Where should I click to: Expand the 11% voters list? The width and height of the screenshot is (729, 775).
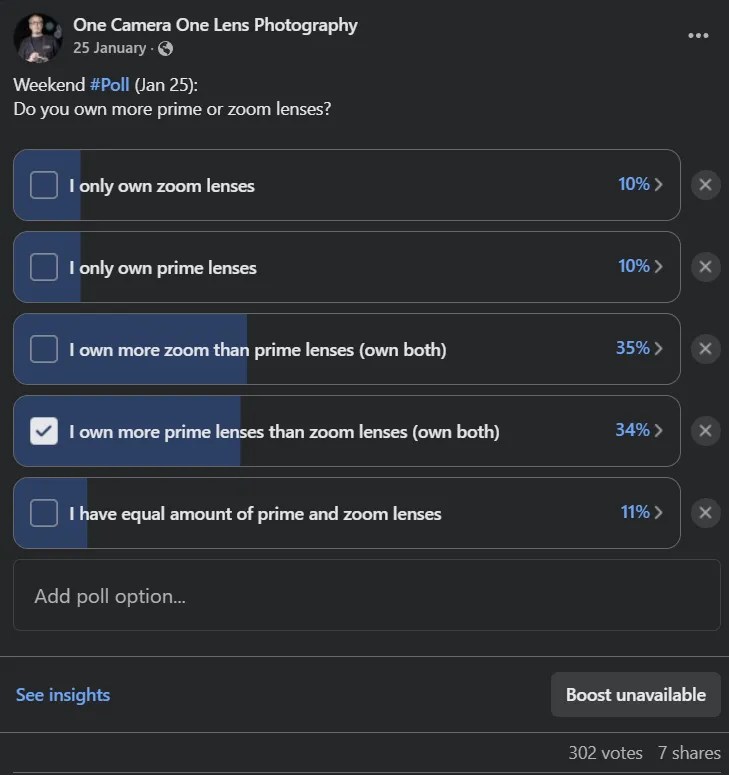click(x=641, y=512)
